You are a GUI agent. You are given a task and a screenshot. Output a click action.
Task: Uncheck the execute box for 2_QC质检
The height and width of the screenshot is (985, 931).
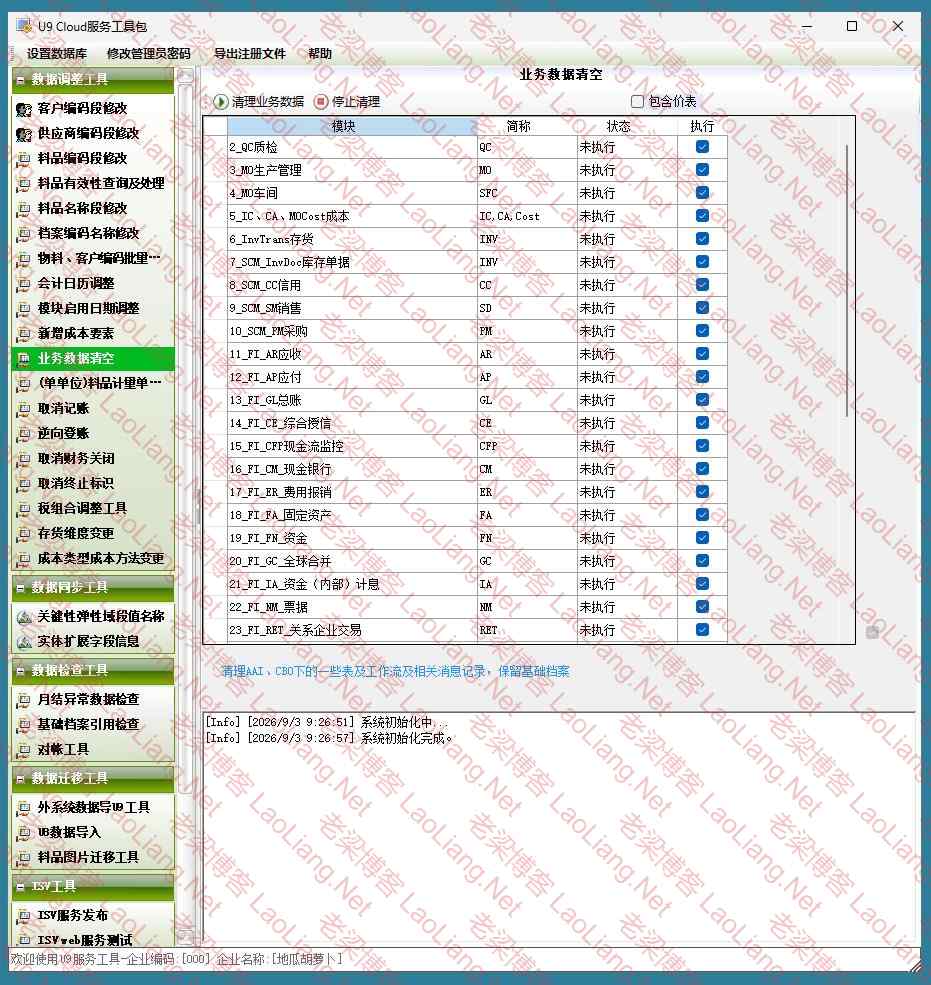tap(702, 147)
